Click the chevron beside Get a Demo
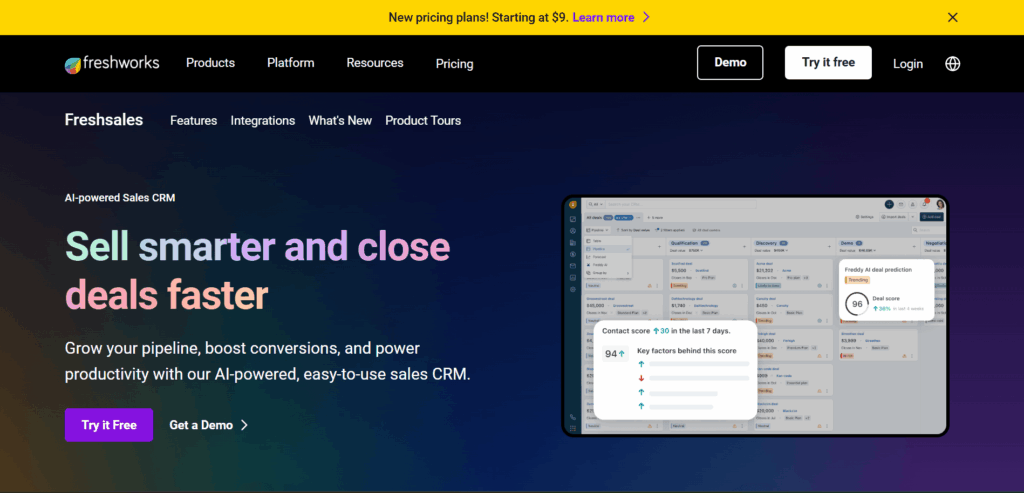The height and width of the screenshot is (493, 1024). pyautogui.click(x=244, y=425)
